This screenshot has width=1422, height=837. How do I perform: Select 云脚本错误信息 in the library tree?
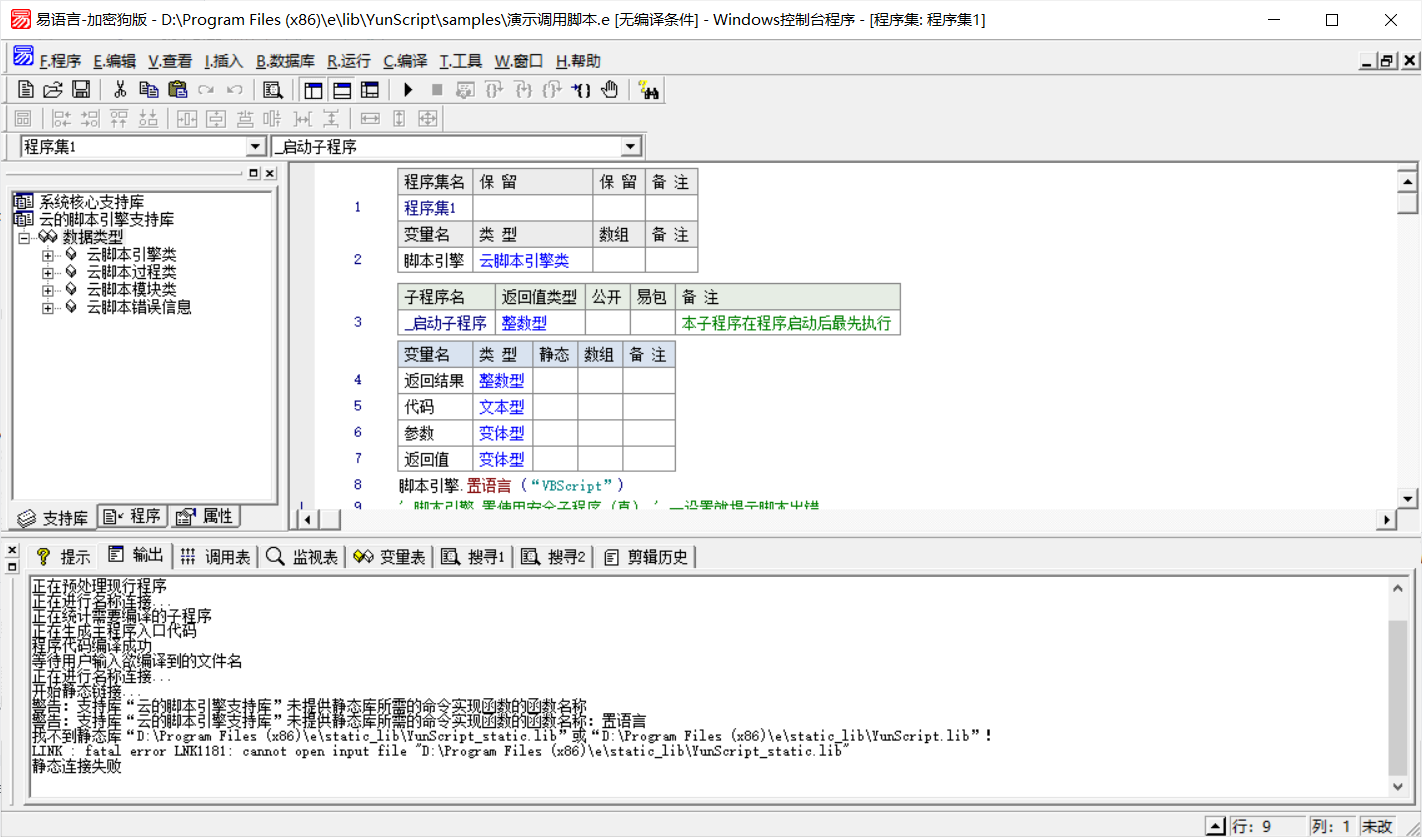pos(139,307)
